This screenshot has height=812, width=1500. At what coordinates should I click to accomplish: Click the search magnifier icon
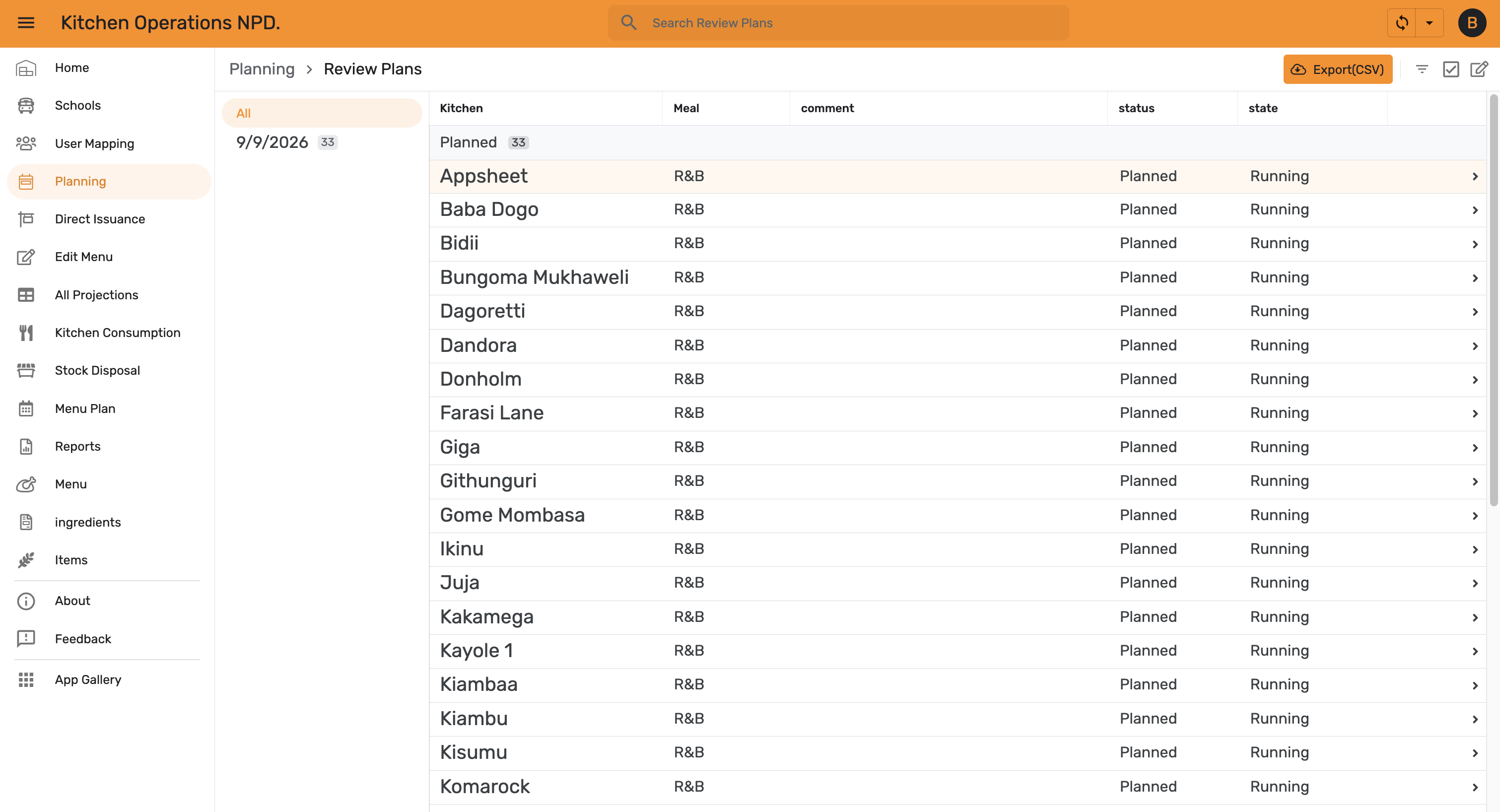(628, 23)
